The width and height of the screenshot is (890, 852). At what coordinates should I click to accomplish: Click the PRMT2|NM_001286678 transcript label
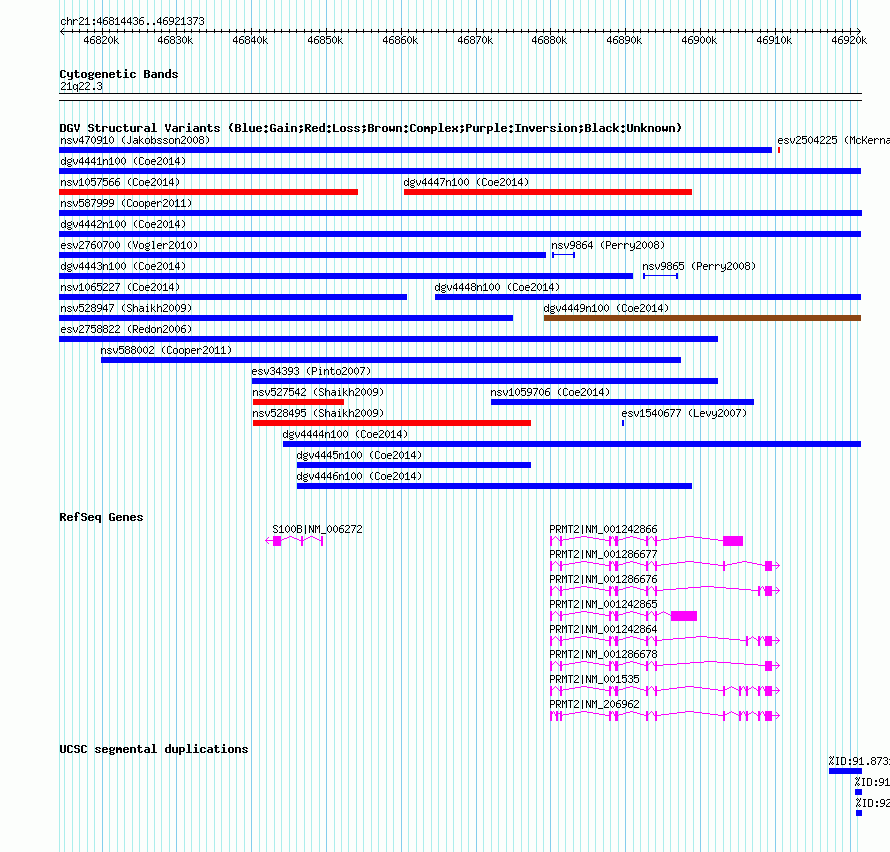coord(603,654)
